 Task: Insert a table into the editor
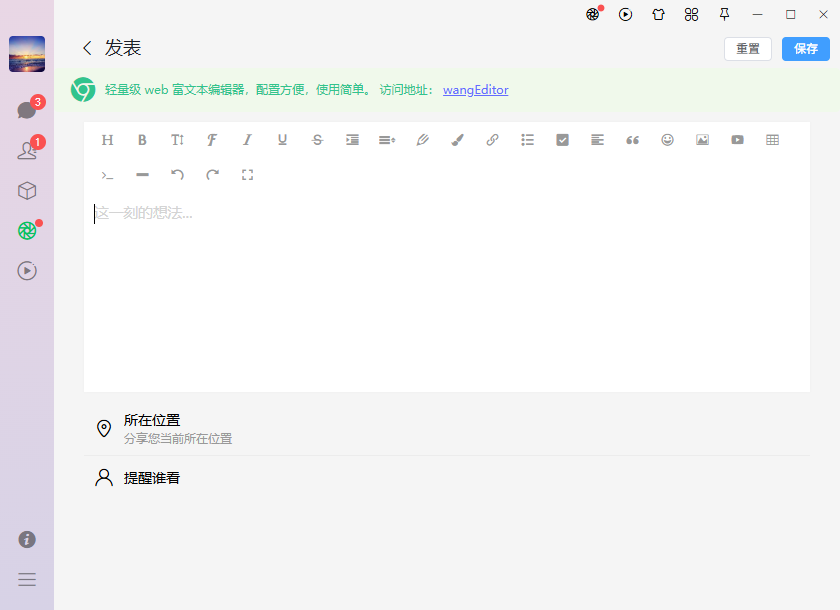[772, 140]
